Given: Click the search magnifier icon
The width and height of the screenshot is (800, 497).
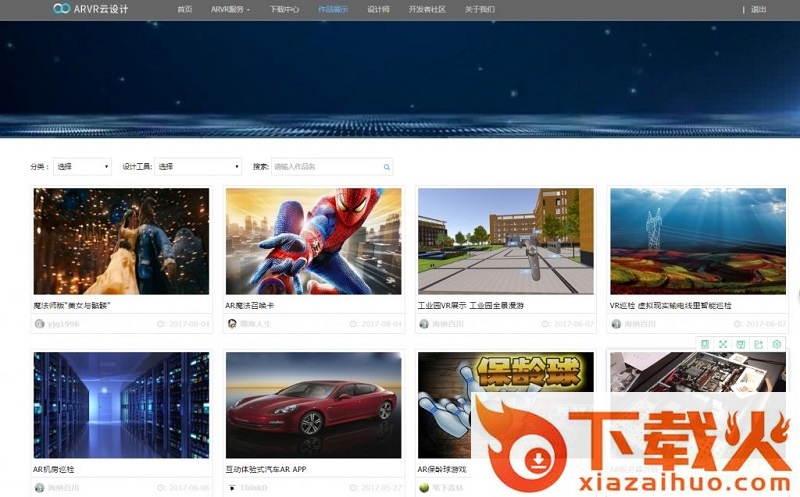Looking at the screenshot, I should pyautogui.click(x=387, y=167).
